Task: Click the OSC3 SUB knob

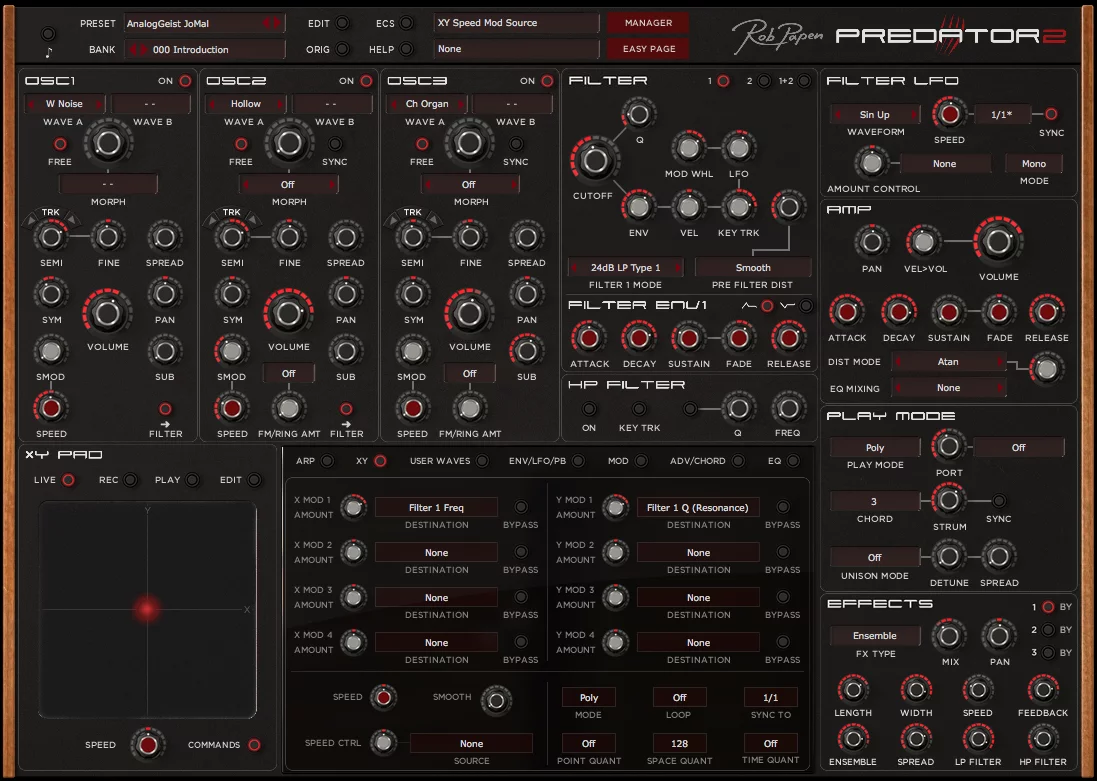Action: (527, 351)
